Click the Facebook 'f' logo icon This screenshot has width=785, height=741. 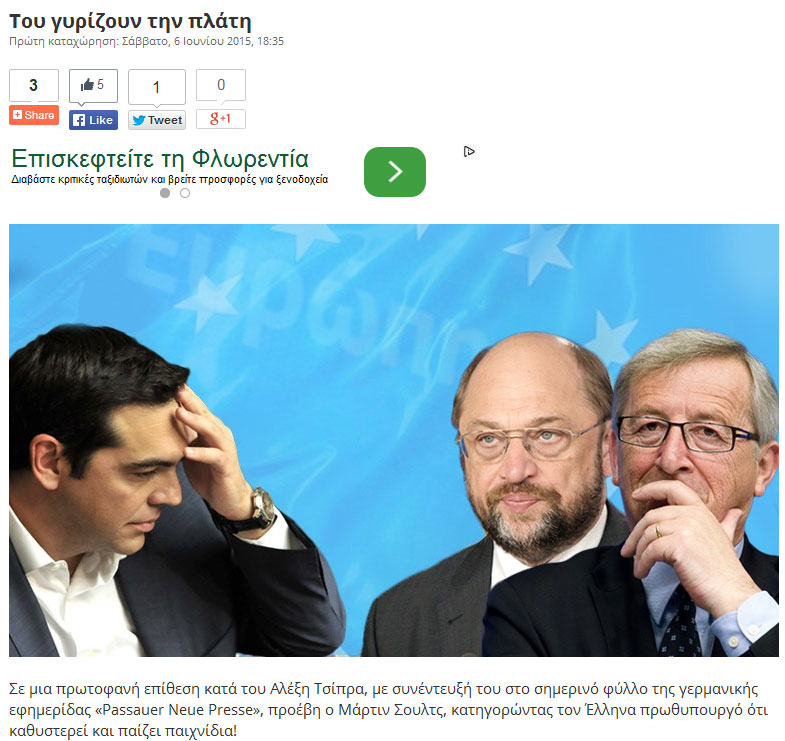[79, 120]
